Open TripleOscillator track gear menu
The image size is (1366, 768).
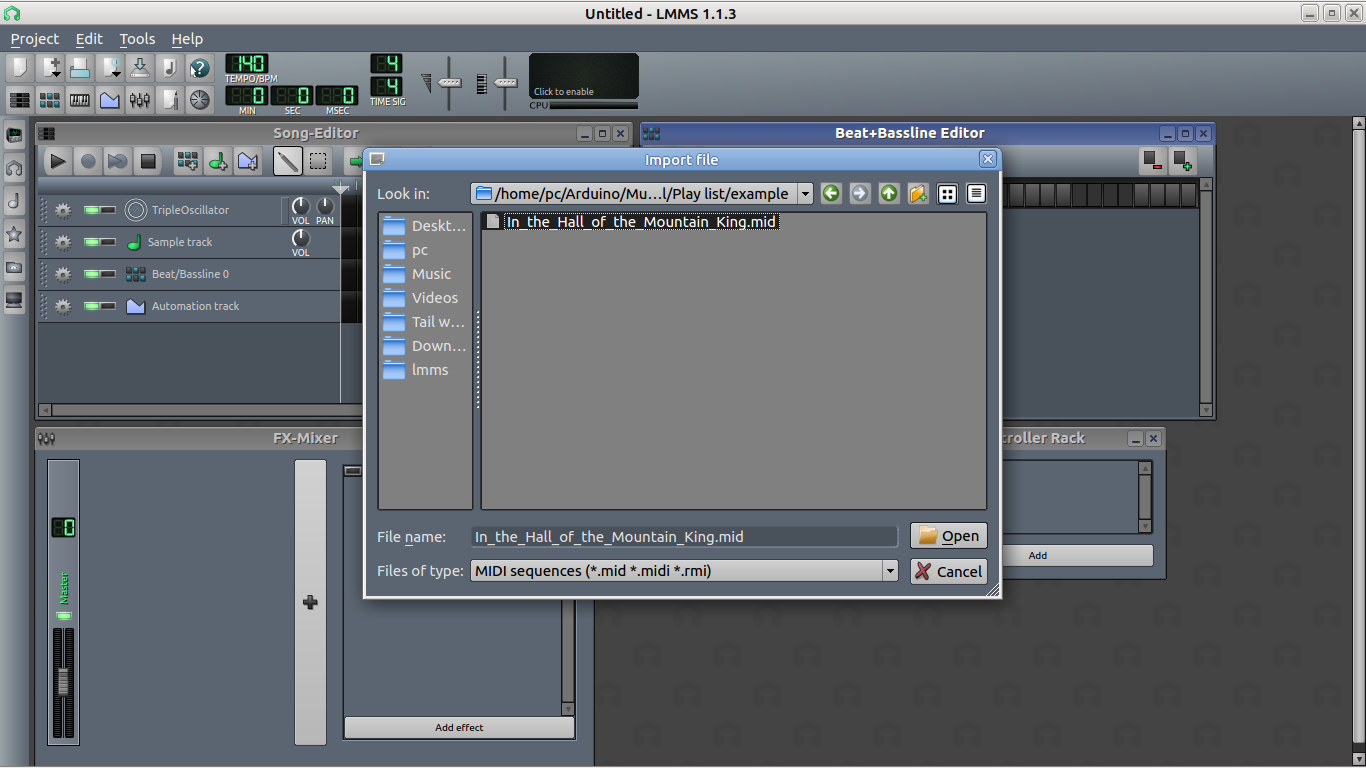point(63,210)
